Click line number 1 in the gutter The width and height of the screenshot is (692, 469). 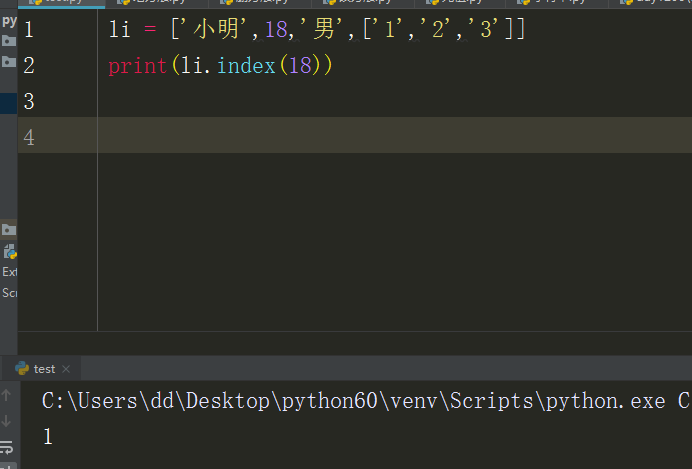29,30
